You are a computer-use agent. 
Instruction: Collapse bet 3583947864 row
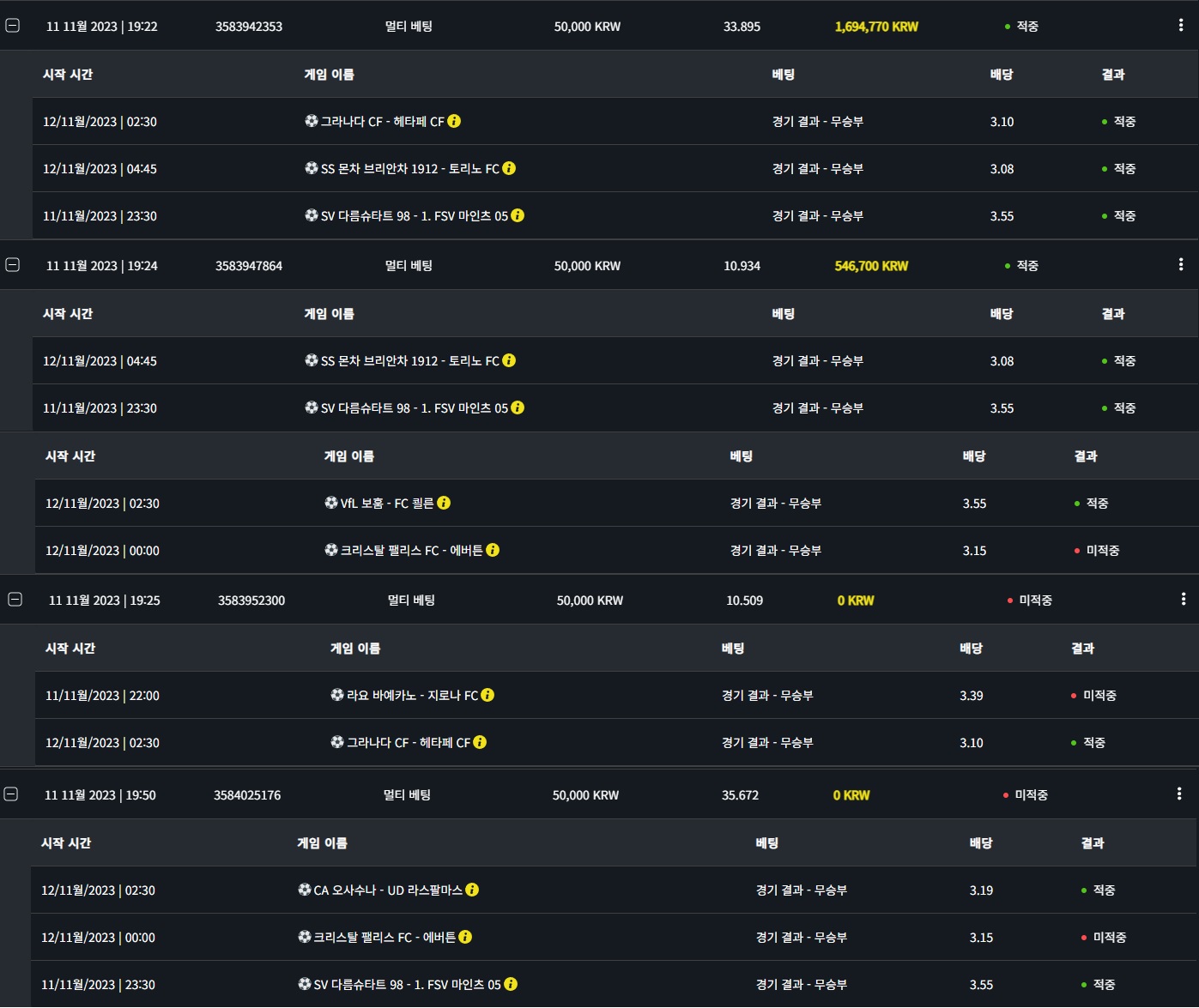[12, 265]
